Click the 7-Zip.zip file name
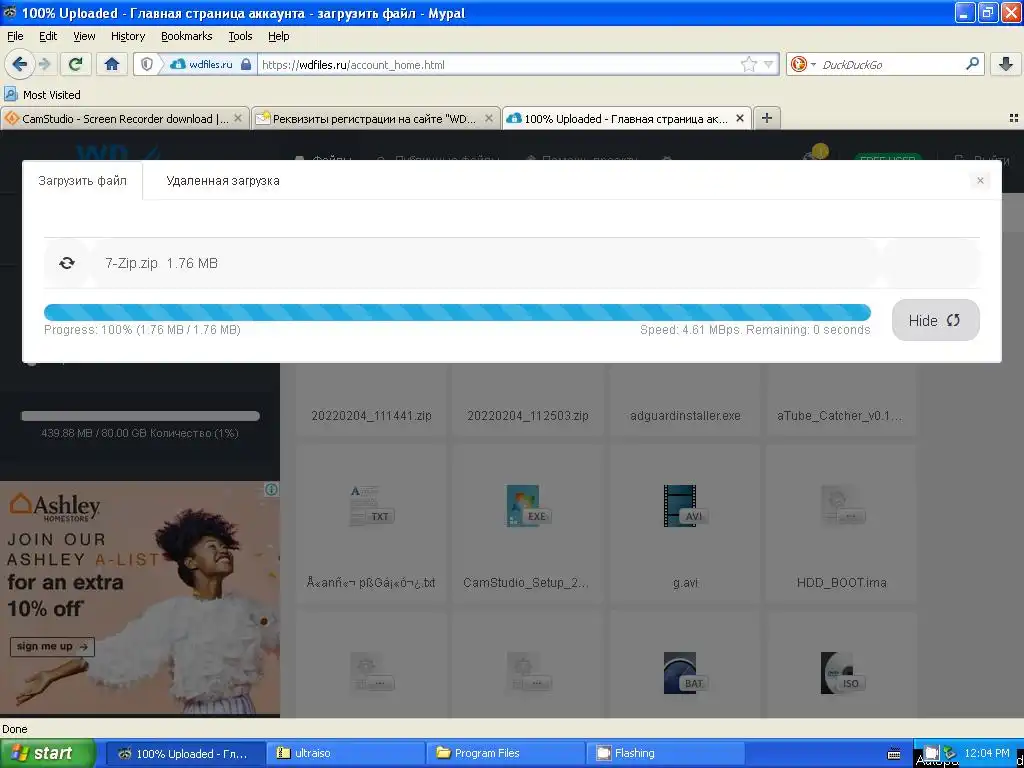The height and width of the screenshot is (768, 1024). click(x=131, y=263)
